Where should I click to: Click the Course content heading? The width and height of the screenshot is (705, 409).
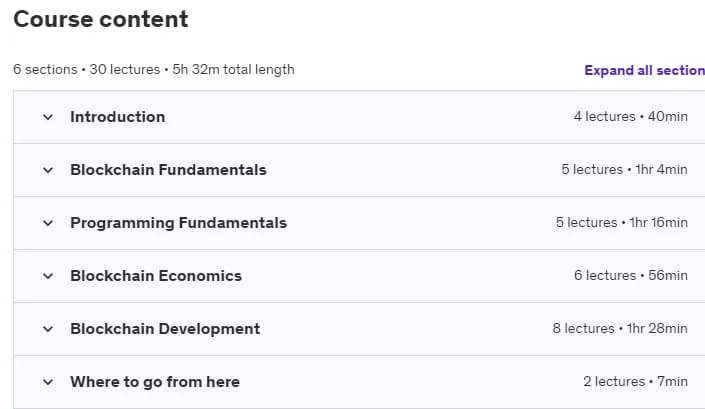[x=101, y=19]
